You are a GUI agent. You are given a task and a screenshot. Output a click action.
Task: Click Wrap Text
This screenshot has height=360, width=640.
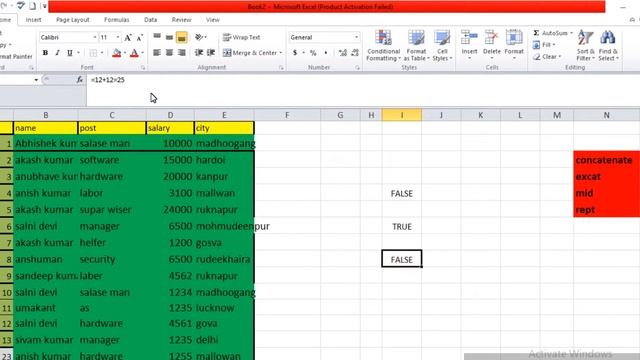[x=242, y=37]
